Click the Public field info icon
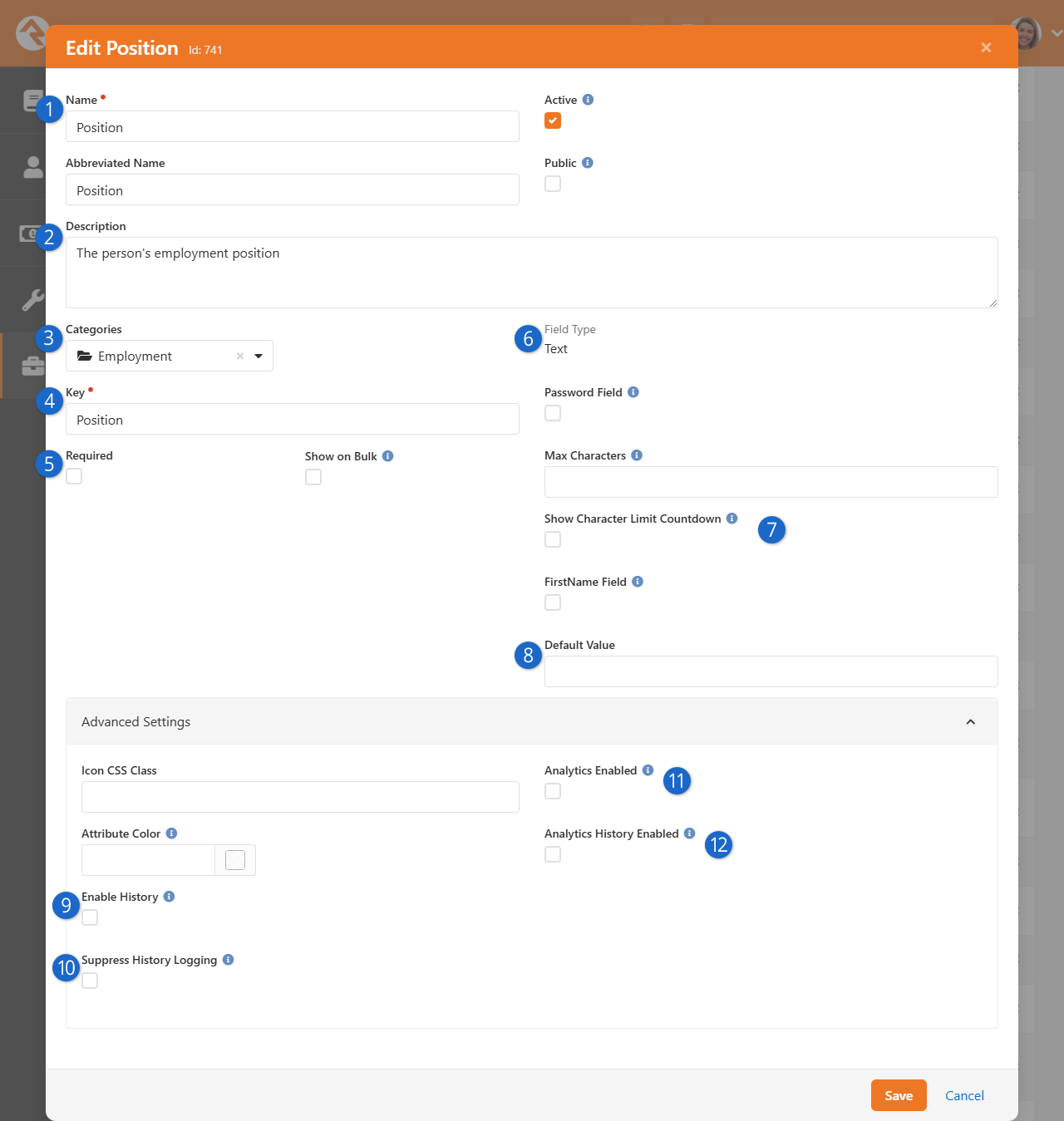The width and height of the screenshot is (1064, 1121). coord(588,163)
